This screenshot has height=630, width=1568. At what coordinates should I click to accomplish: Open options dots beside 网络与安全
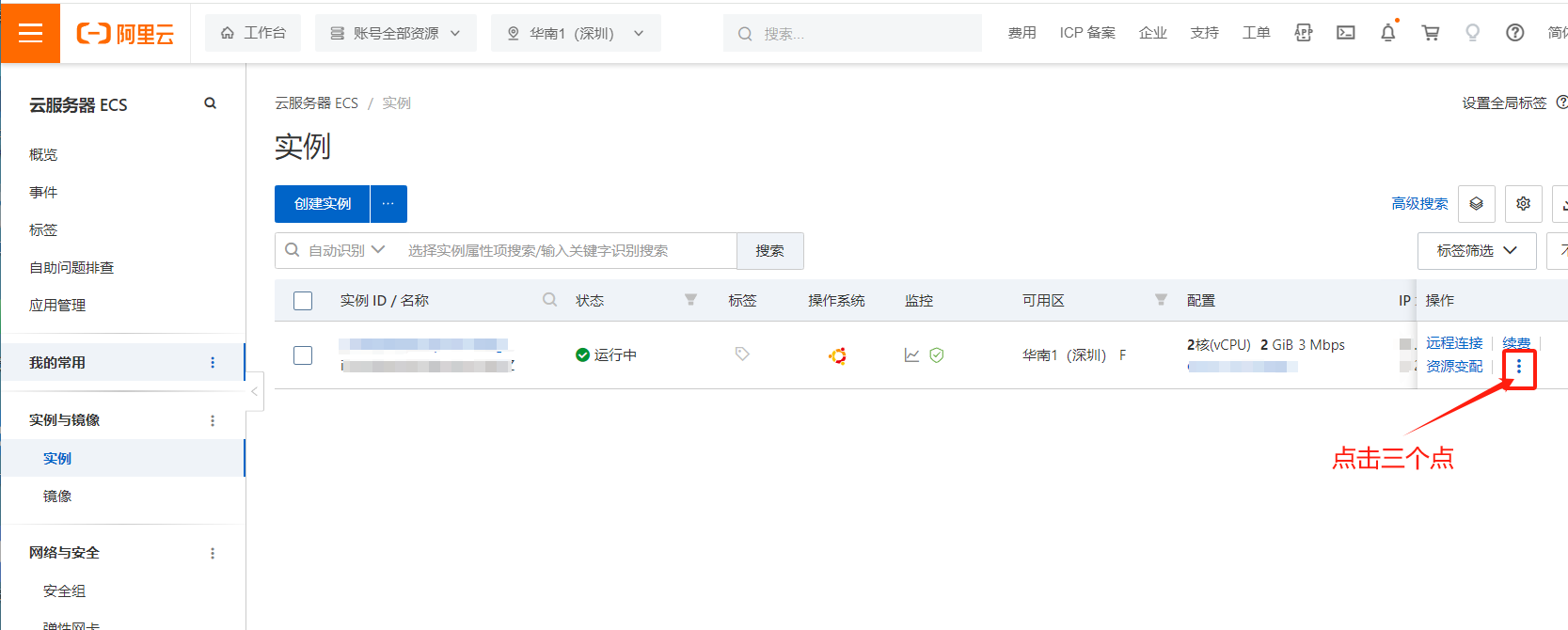coord(213,553)
